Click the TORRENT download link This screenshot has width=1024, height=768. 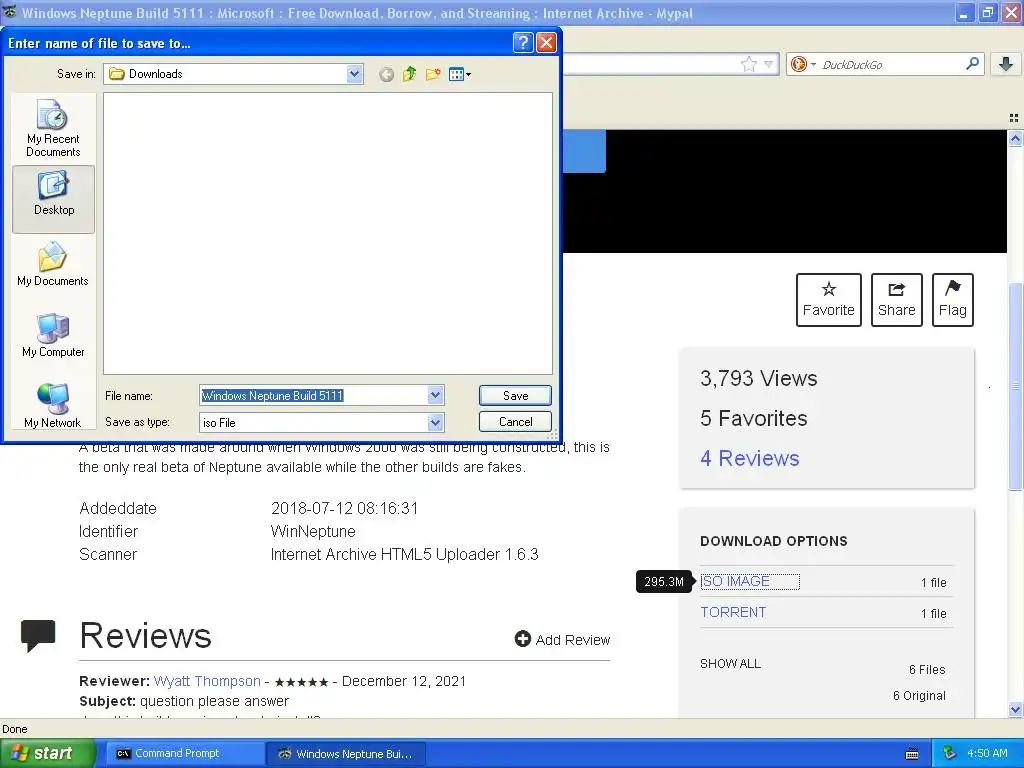point(733,612)
